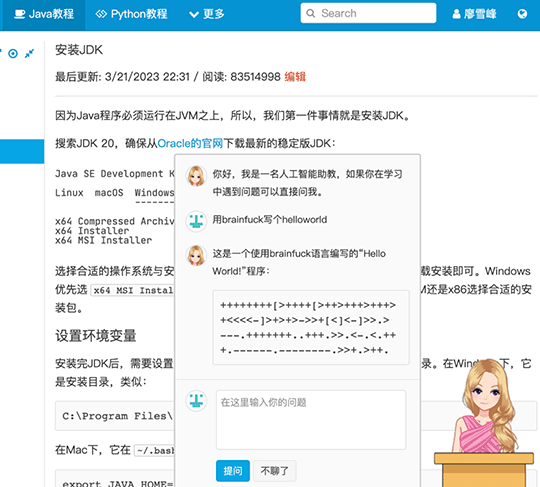
Task: Click the red 编辑 edit link
Action: pyautogui.click(x=295, y=76)
